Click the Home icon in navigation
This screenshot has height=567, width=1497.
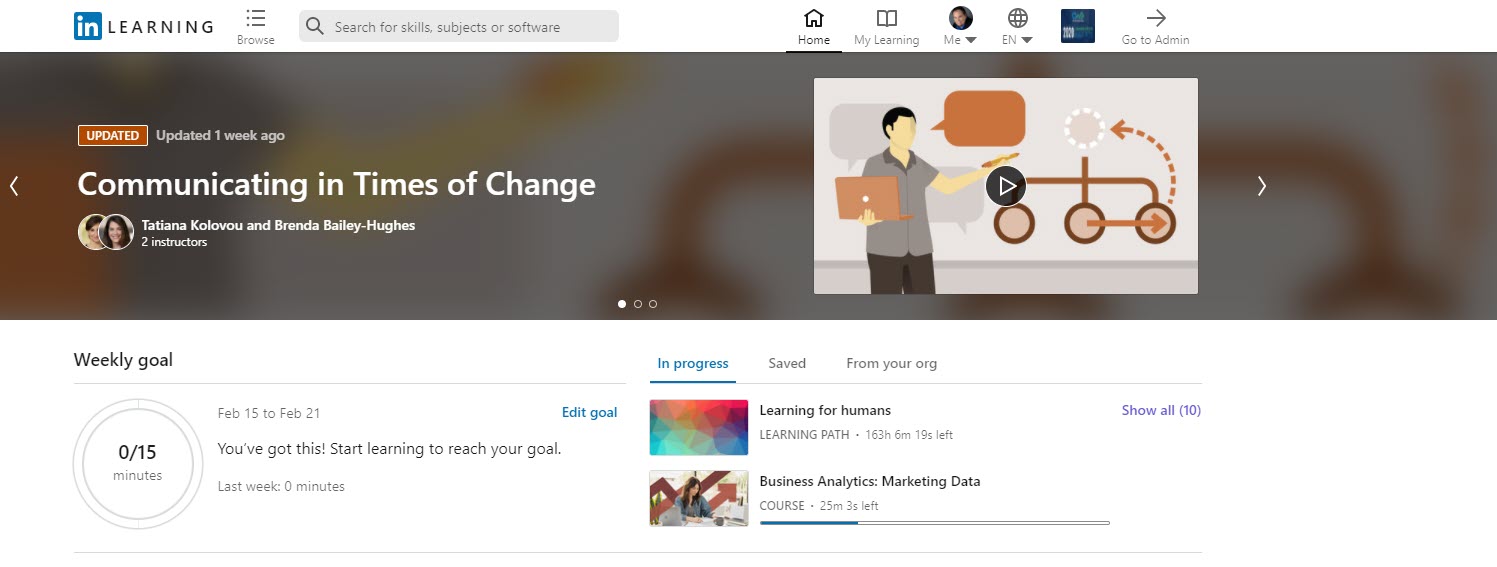(814, 18)
